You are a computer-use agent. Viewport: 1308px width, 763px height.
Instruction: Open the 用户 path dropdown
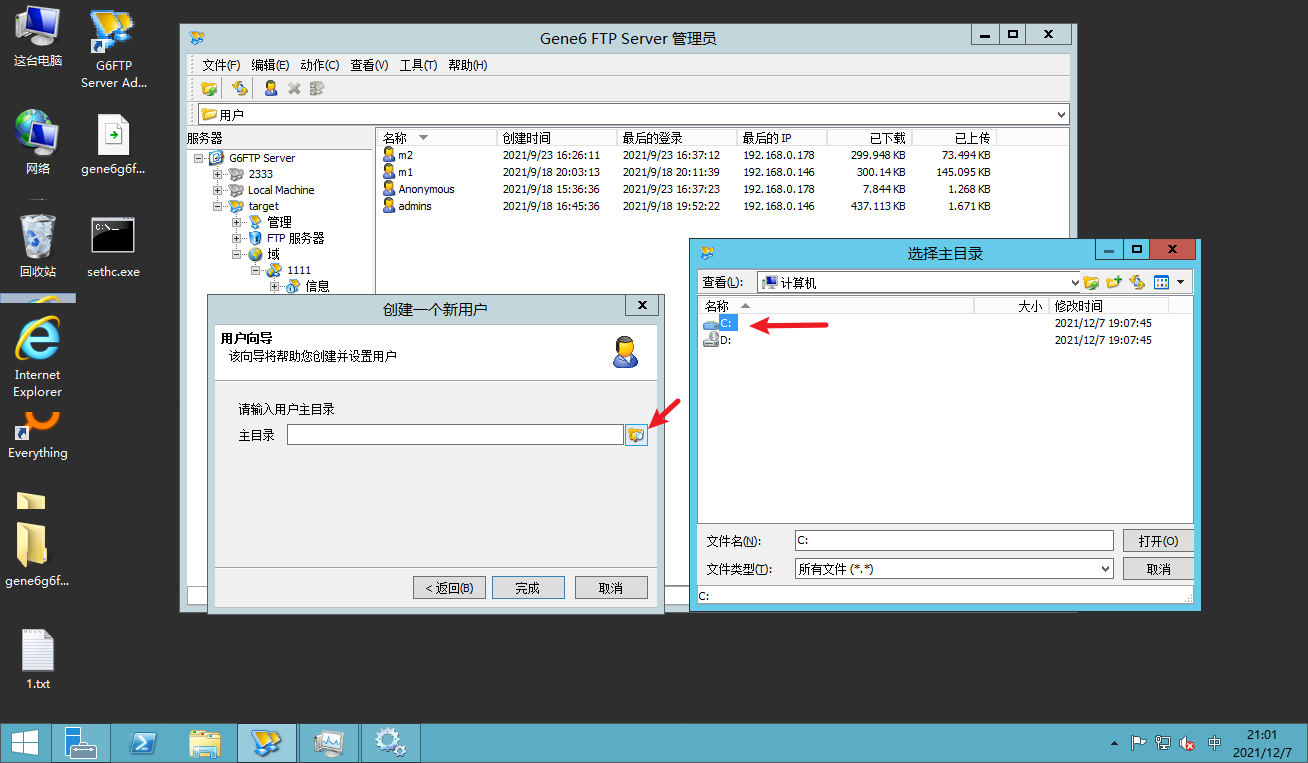(x=1061, y=115)
